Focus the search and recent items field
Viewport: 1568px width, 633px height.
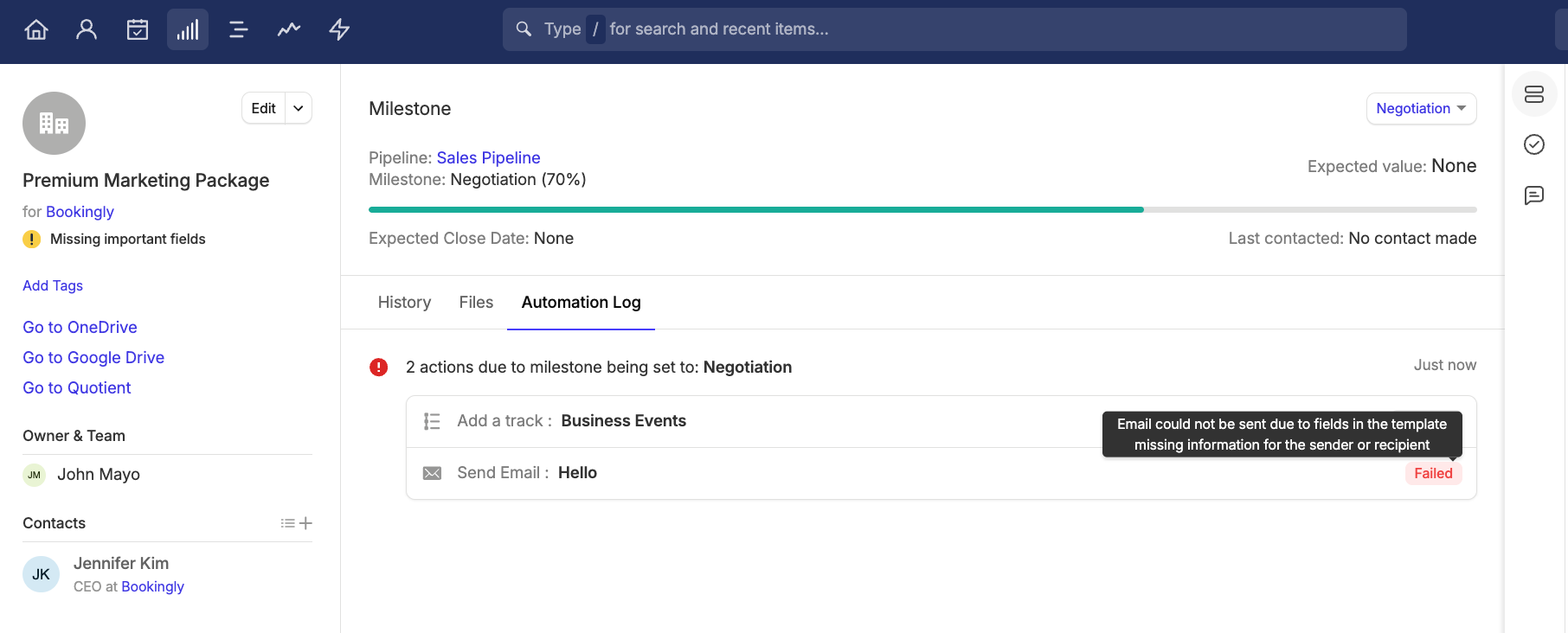[x=954, y=29]
